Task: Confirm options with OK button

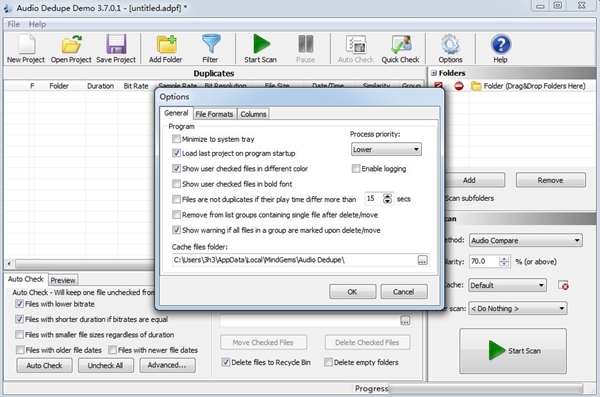Action: click(x=352, y=292)
